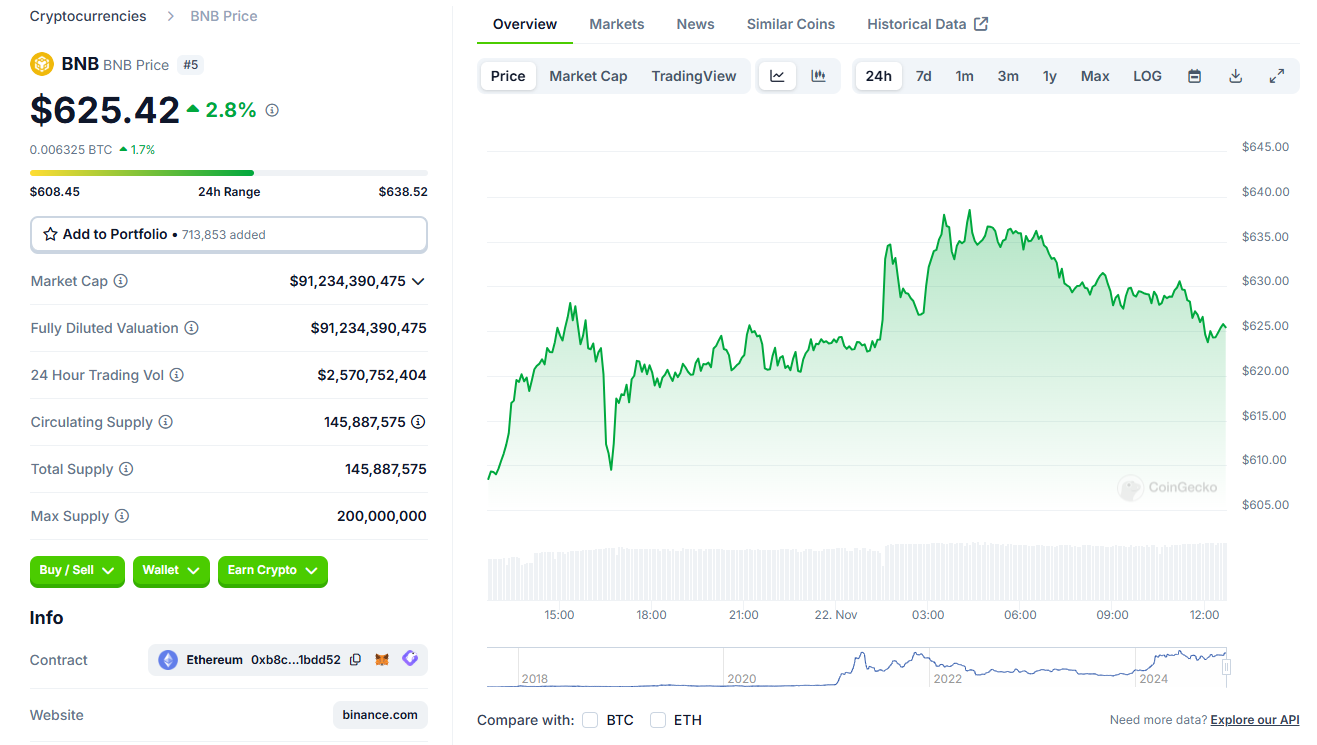Image resolution: width=1317 pixels, height=745 pixels.
Task: Click the MetaMask fox icon
Action: (382, 660)
